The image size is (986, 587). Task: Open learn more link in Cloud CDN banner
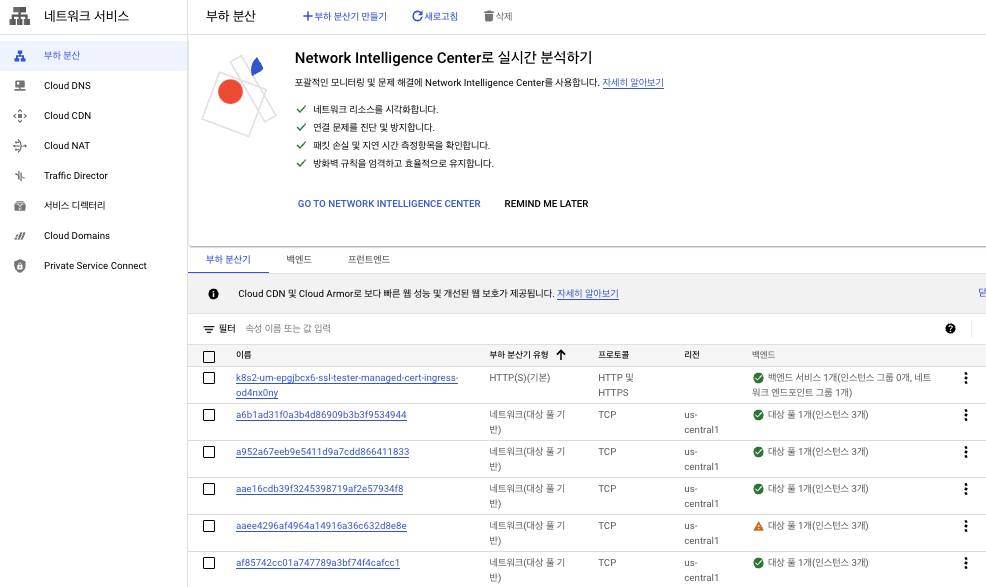pyautogui.click(x=588, y=294)
